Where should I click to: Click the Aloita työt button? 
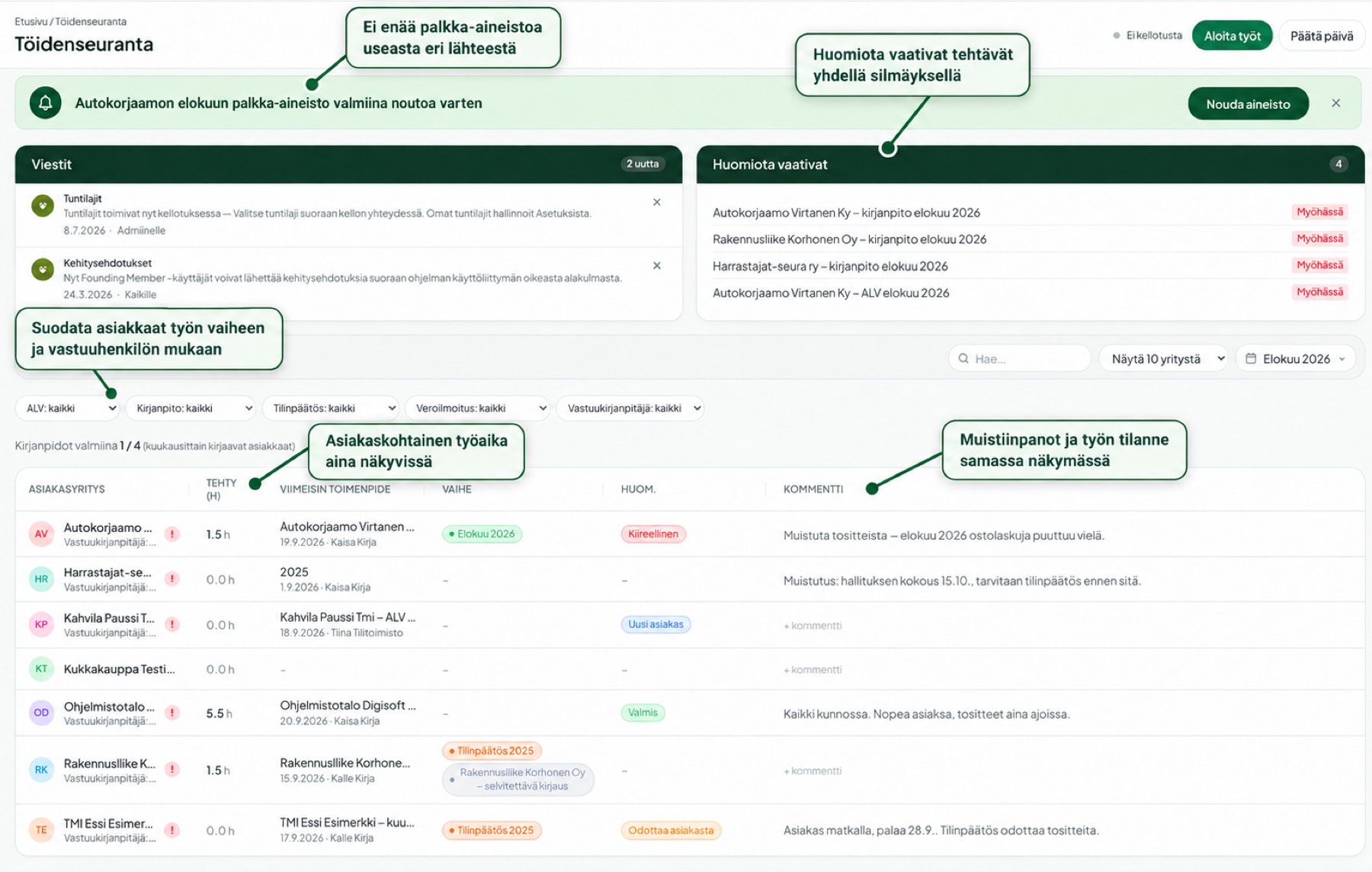pyautogui.click(x=1232, y=36)
